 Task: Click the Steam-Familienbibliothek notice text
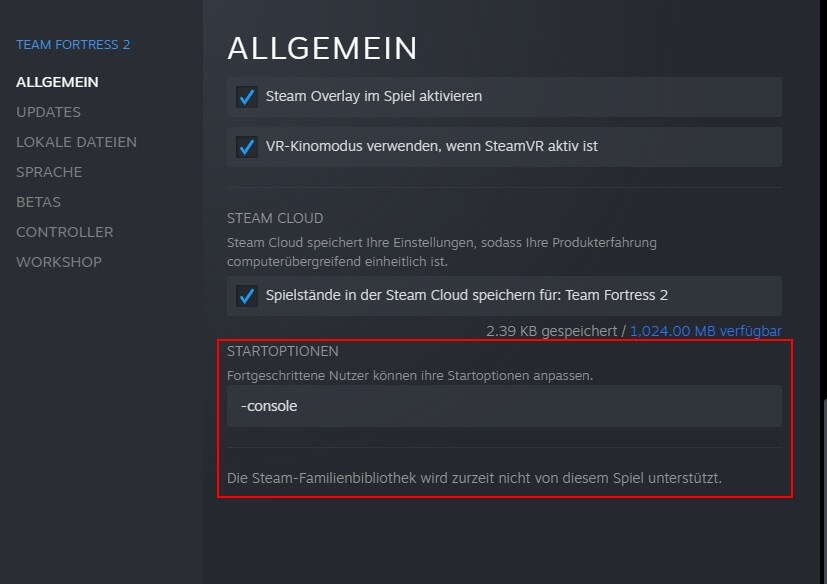(474, 478)
